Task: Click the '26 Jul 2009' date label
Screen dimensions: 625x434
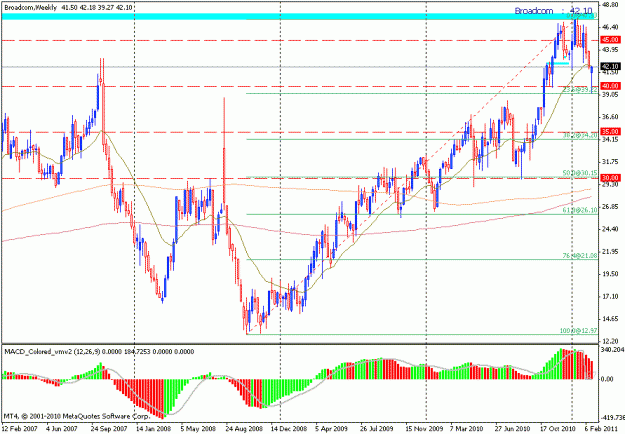Action: click(x=377, y=428)
